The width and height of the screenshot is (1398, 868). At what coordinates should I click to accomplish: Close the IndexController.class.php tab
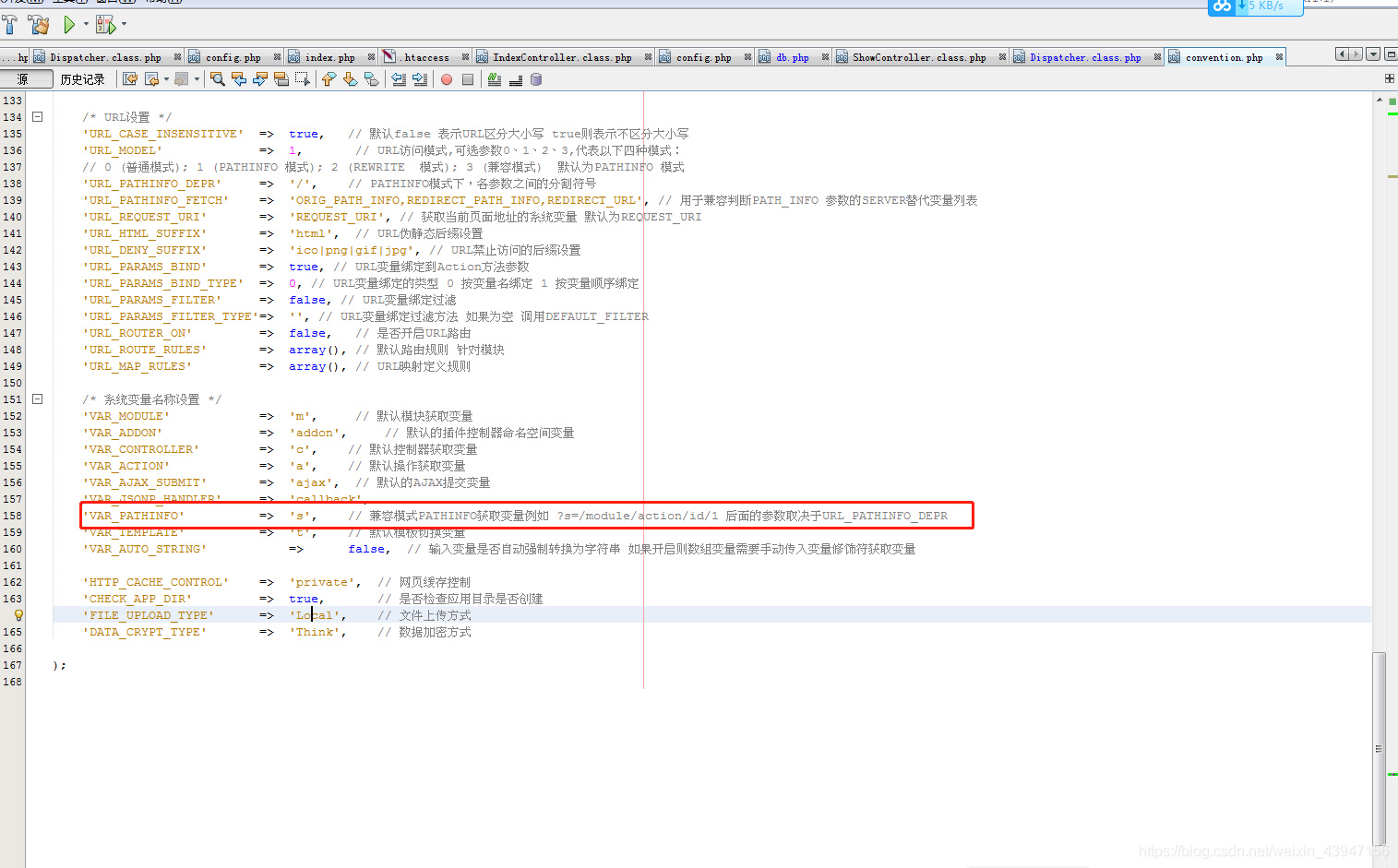(648, 57)
